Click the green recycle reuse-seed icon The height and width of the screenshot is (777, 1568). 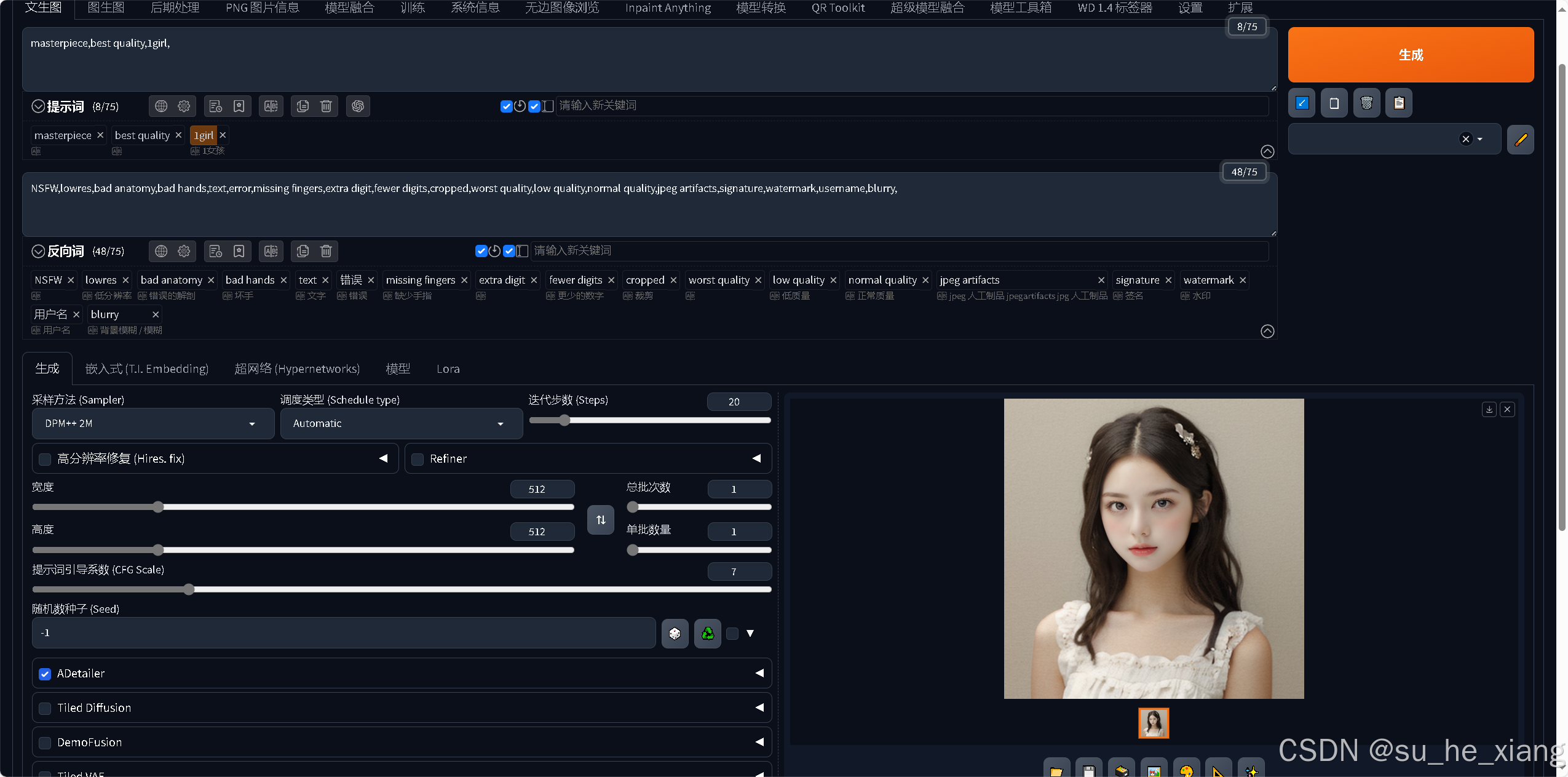[x=707, y=633]
